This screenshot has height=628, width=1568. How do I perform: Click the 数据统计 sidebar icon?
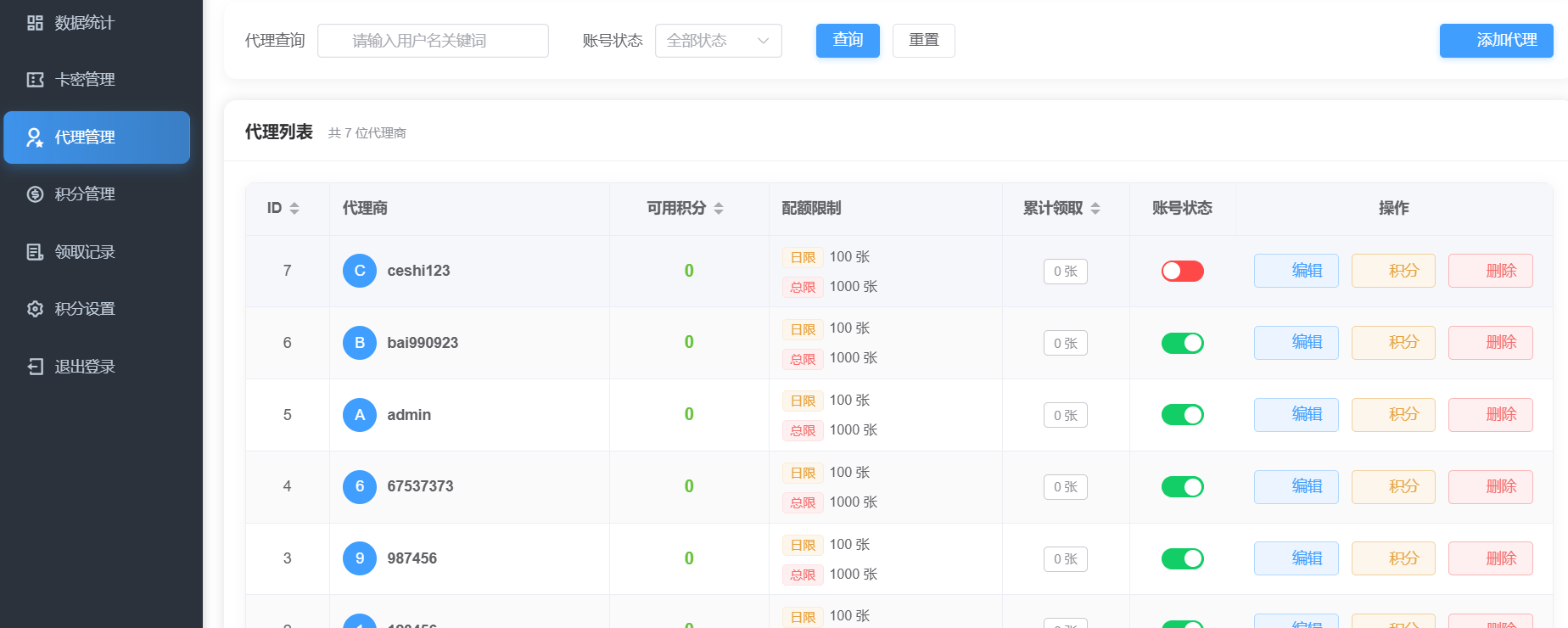(35, 23)
